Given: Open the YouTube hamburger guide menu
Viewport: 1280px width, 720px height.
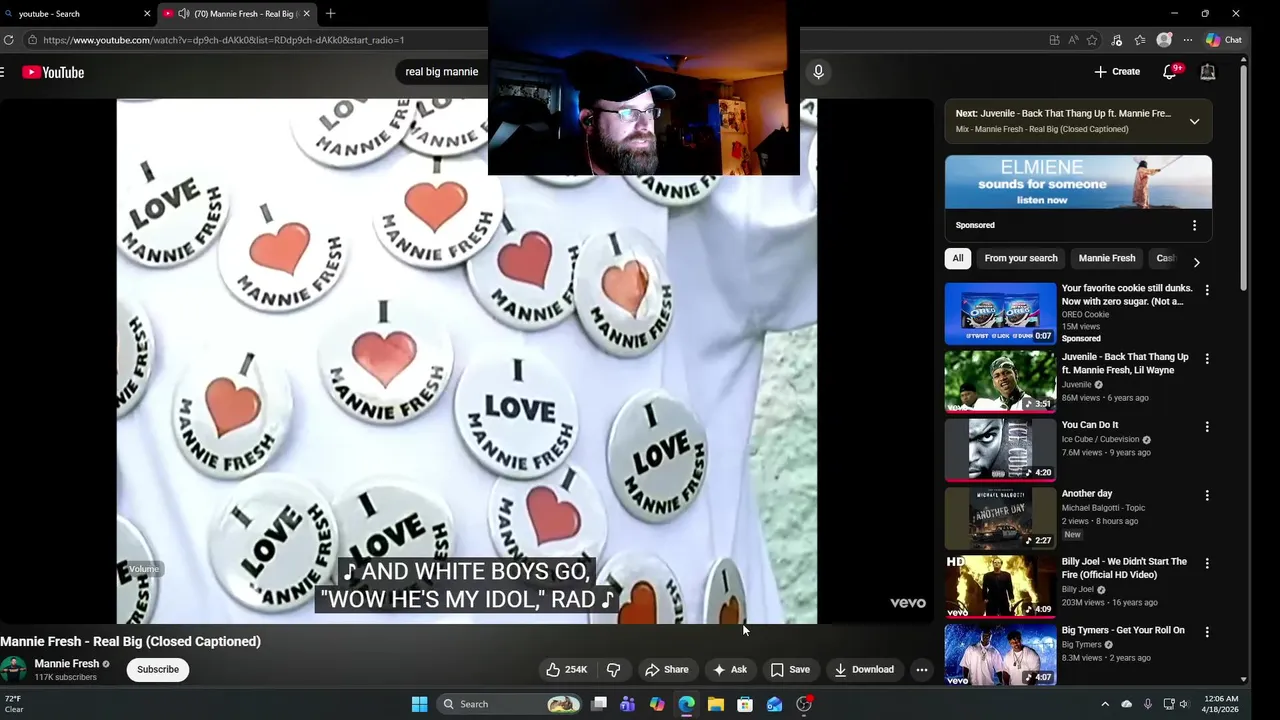Looking at the screenshot, I should pos(3,72).
